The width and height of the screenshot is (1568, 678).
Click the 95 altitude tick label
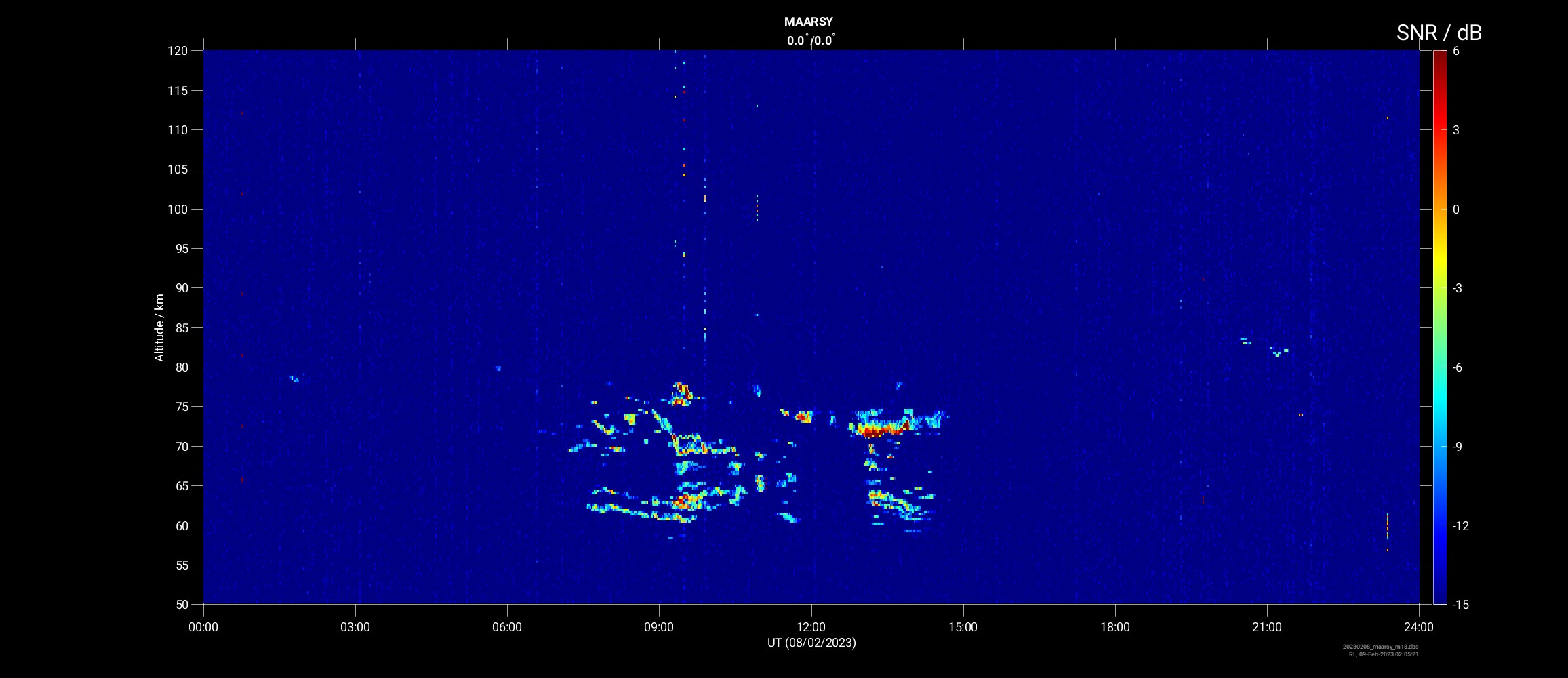[x=181, y=248]
